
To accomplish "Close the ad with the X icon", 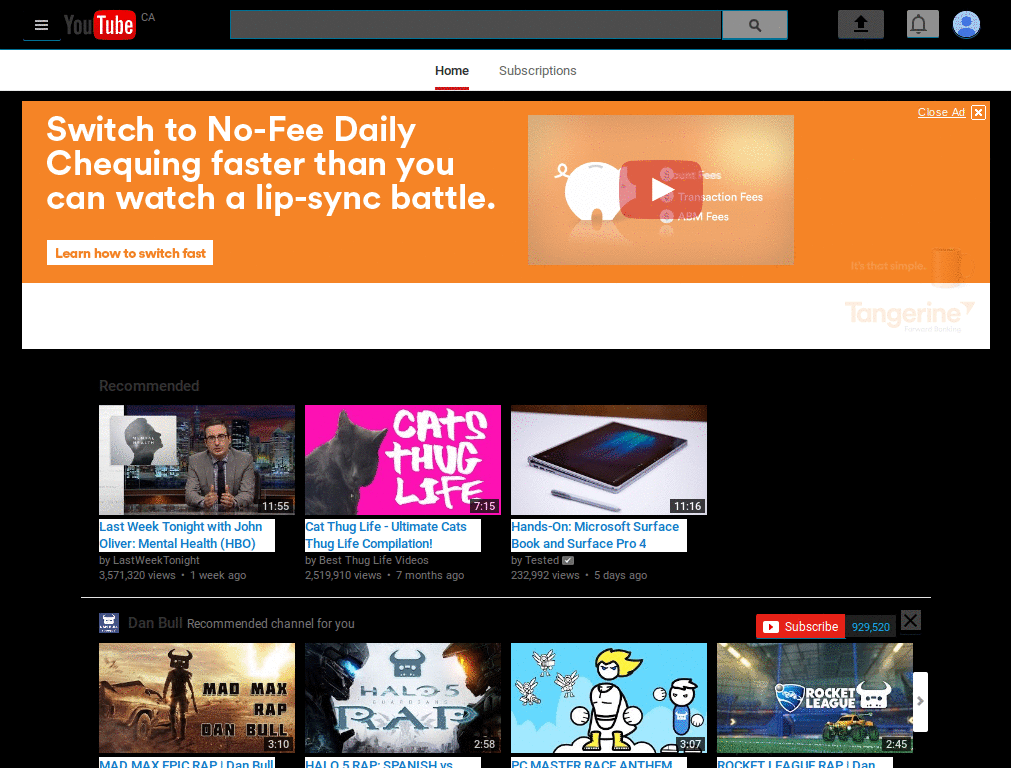I will [978, 112].
